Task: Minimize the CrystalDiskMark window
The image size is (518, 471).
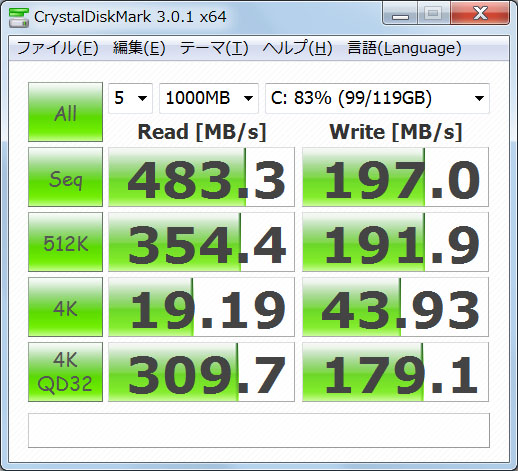Action: 400,14
